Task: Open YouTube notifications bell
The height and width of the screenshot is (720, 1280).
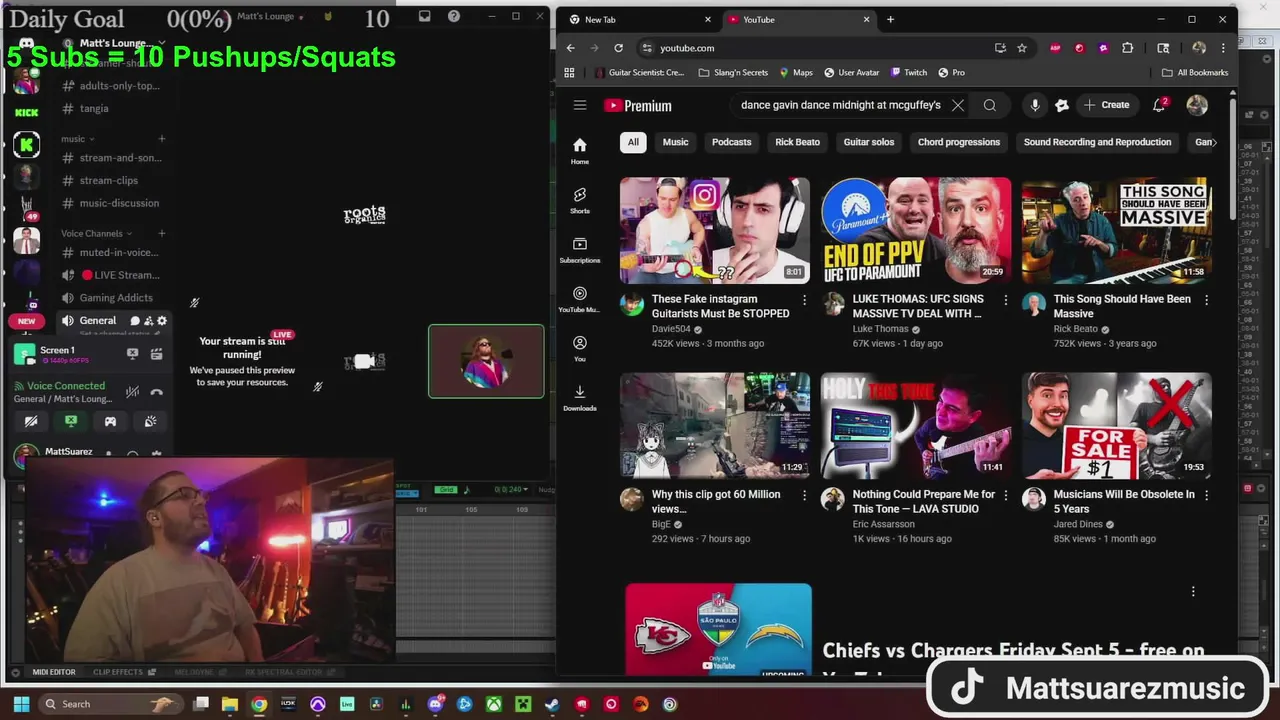Action: (1159, 105)
